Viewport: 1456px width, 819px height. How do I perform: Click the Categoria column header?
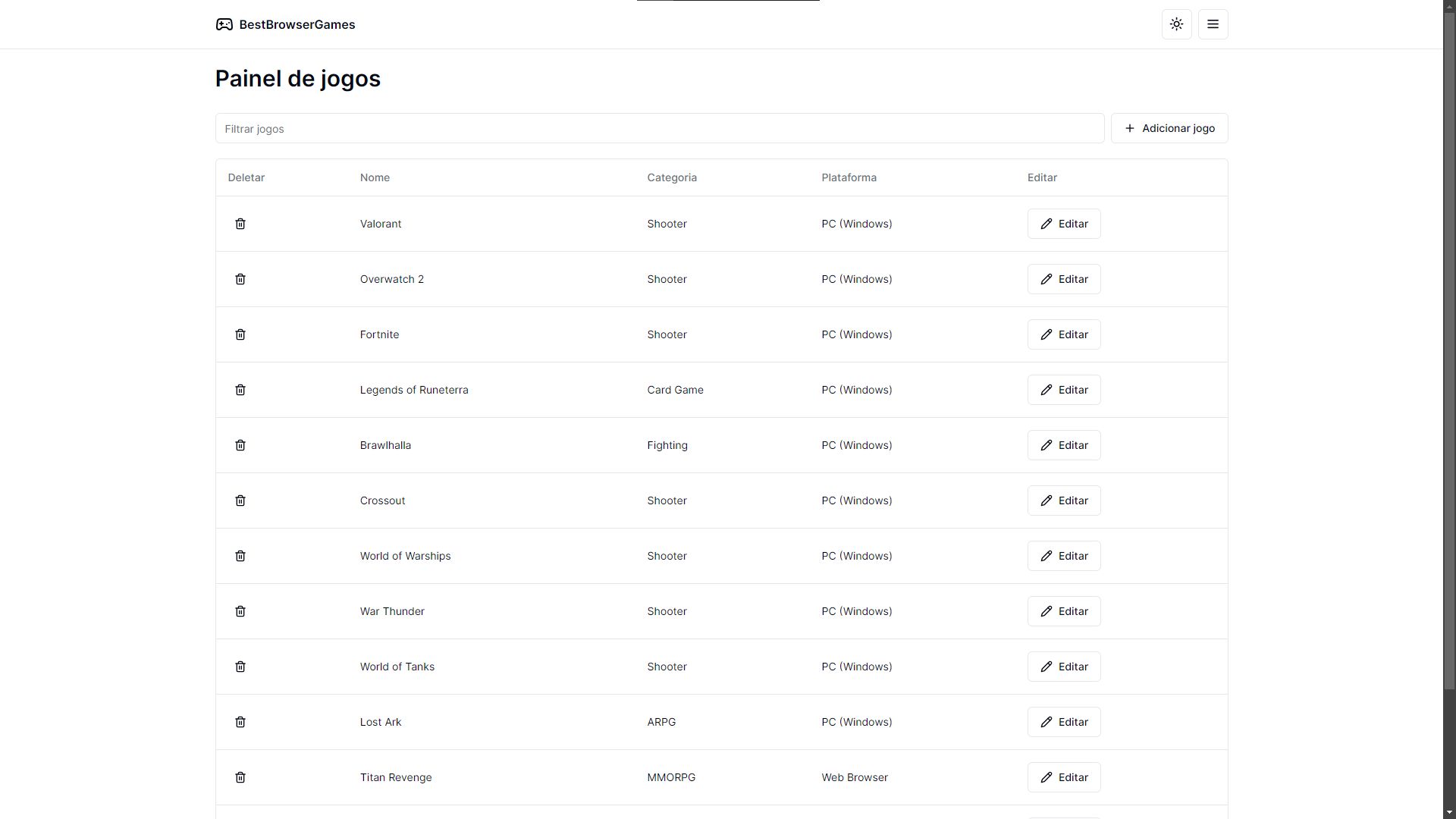click(671, 177)
